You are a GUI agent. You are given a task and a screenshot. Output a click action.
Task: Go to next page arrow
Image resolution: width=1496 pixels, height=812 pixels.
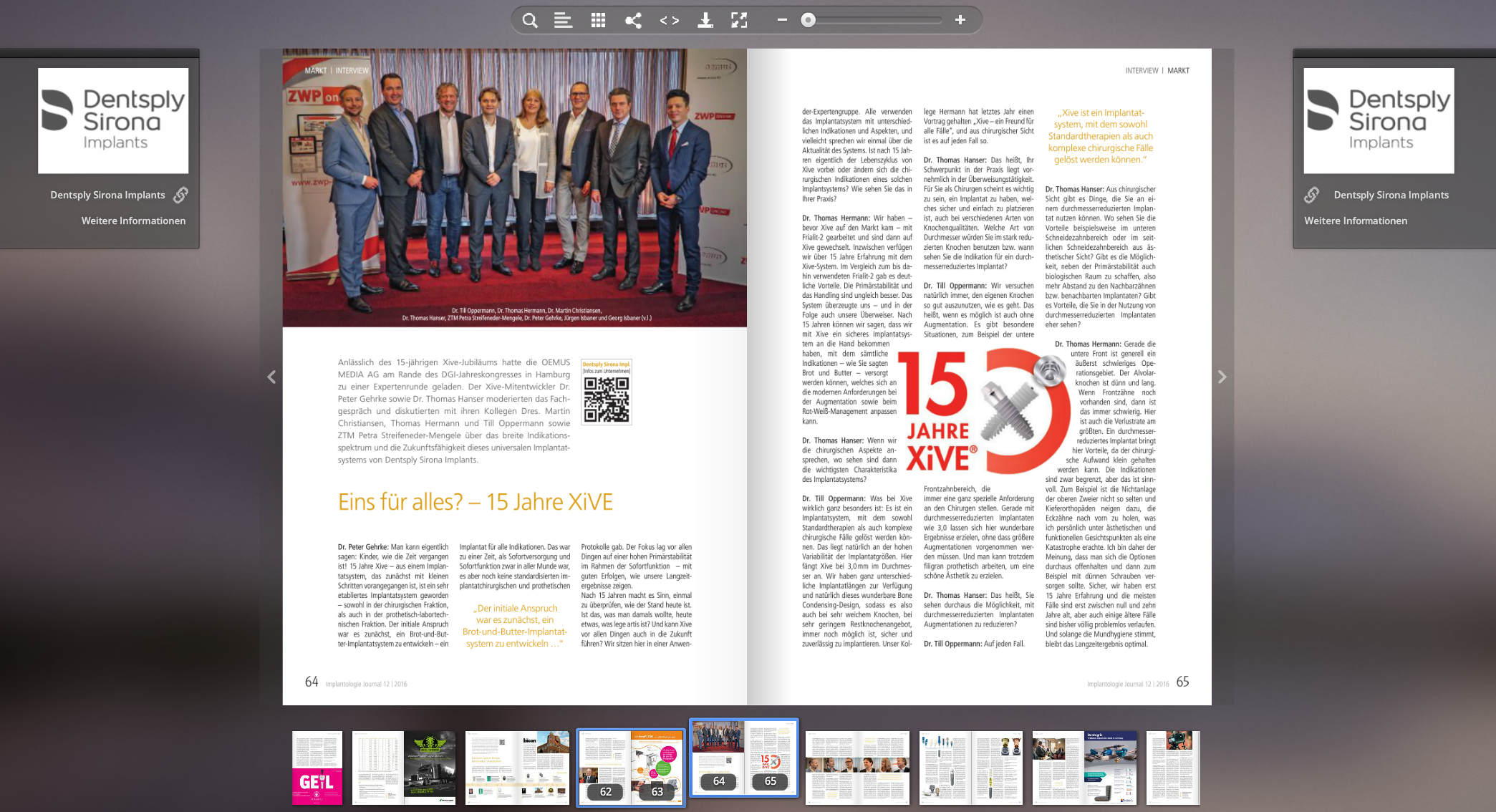[x=1222, y=377]
